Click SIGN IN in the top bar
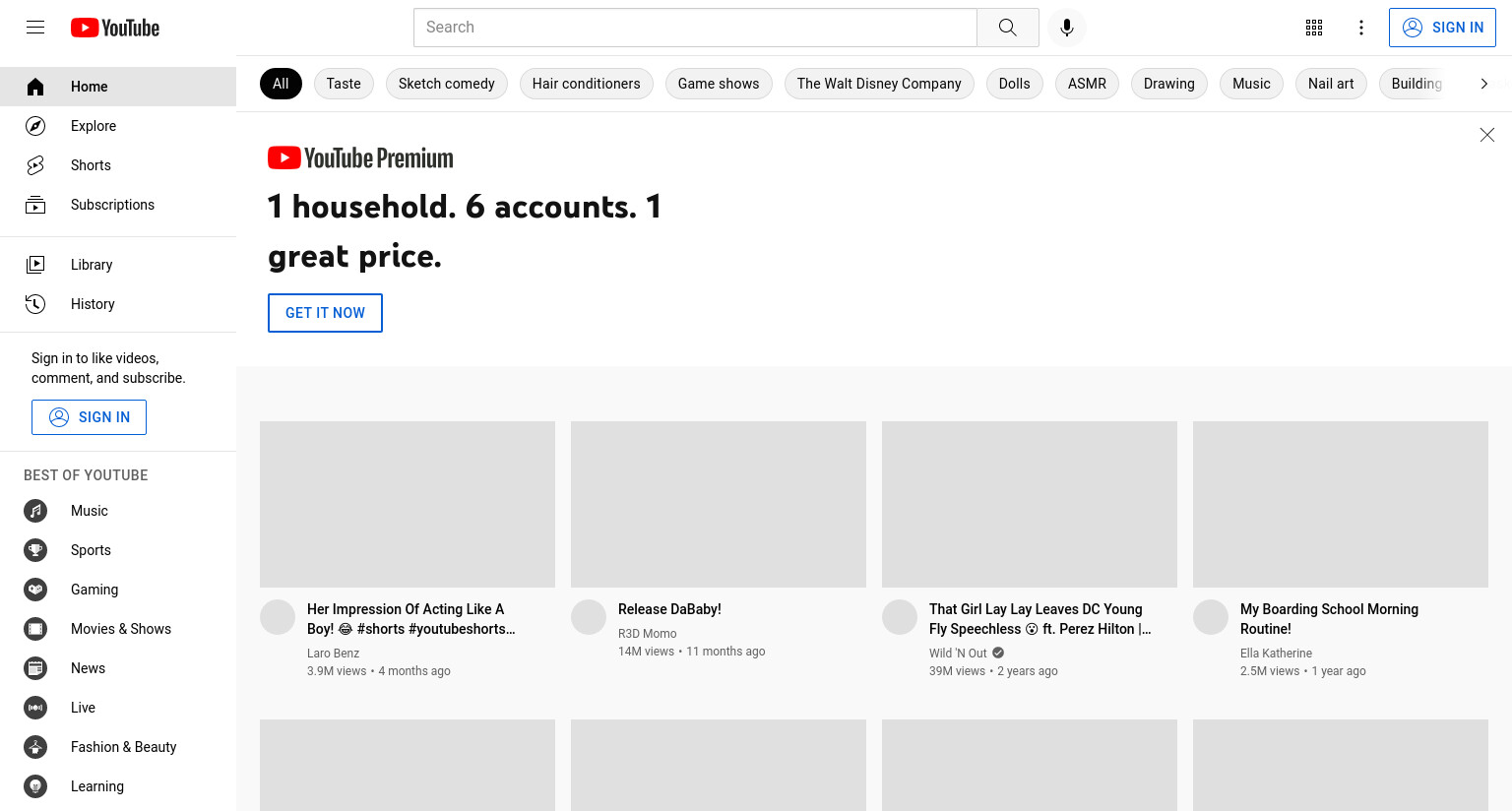This screenshot has height=811, width=1512. point(1442,28)
